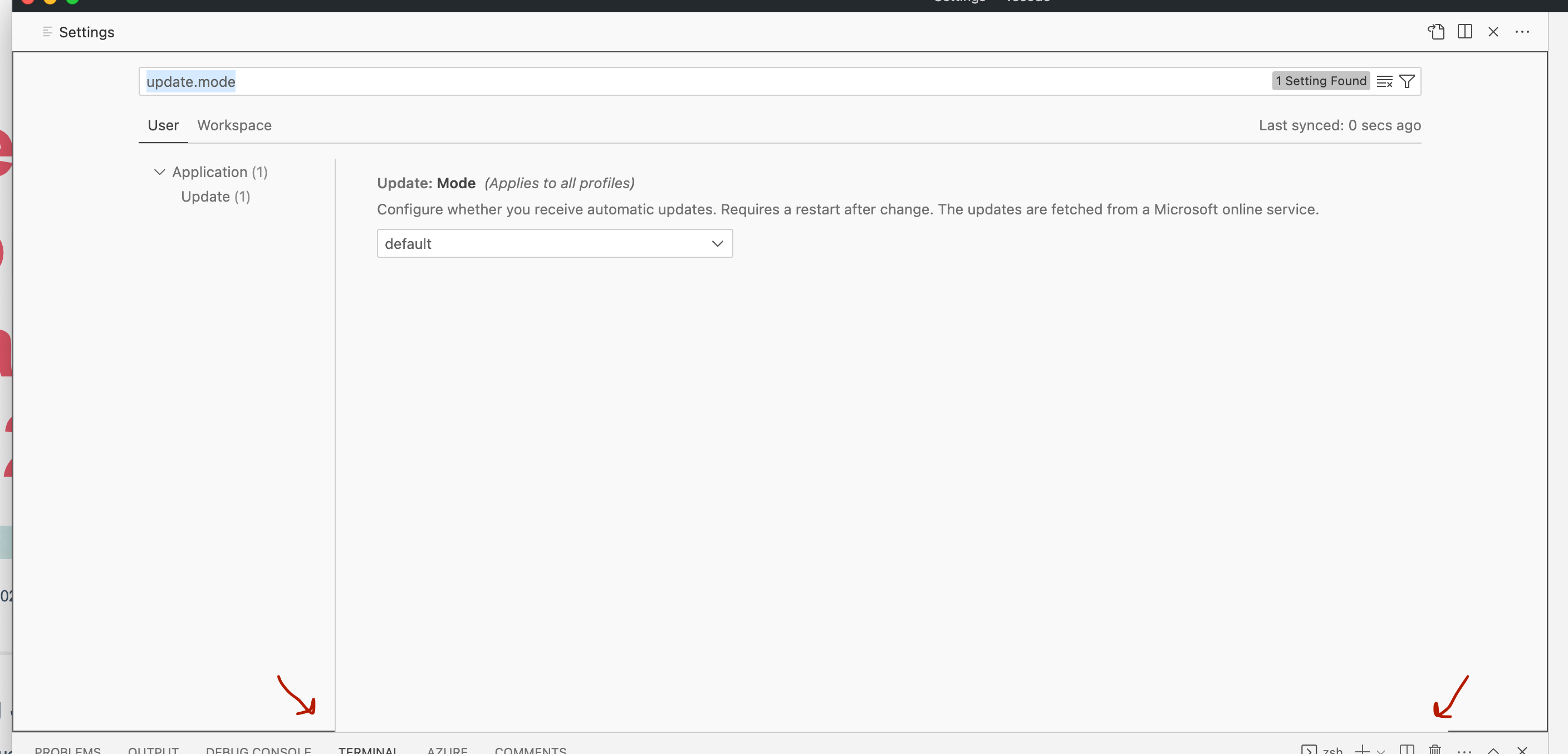Click inside the settings search box
Image resolution: width=1568 pixels, height=754 pixels.
click(426, 81)
